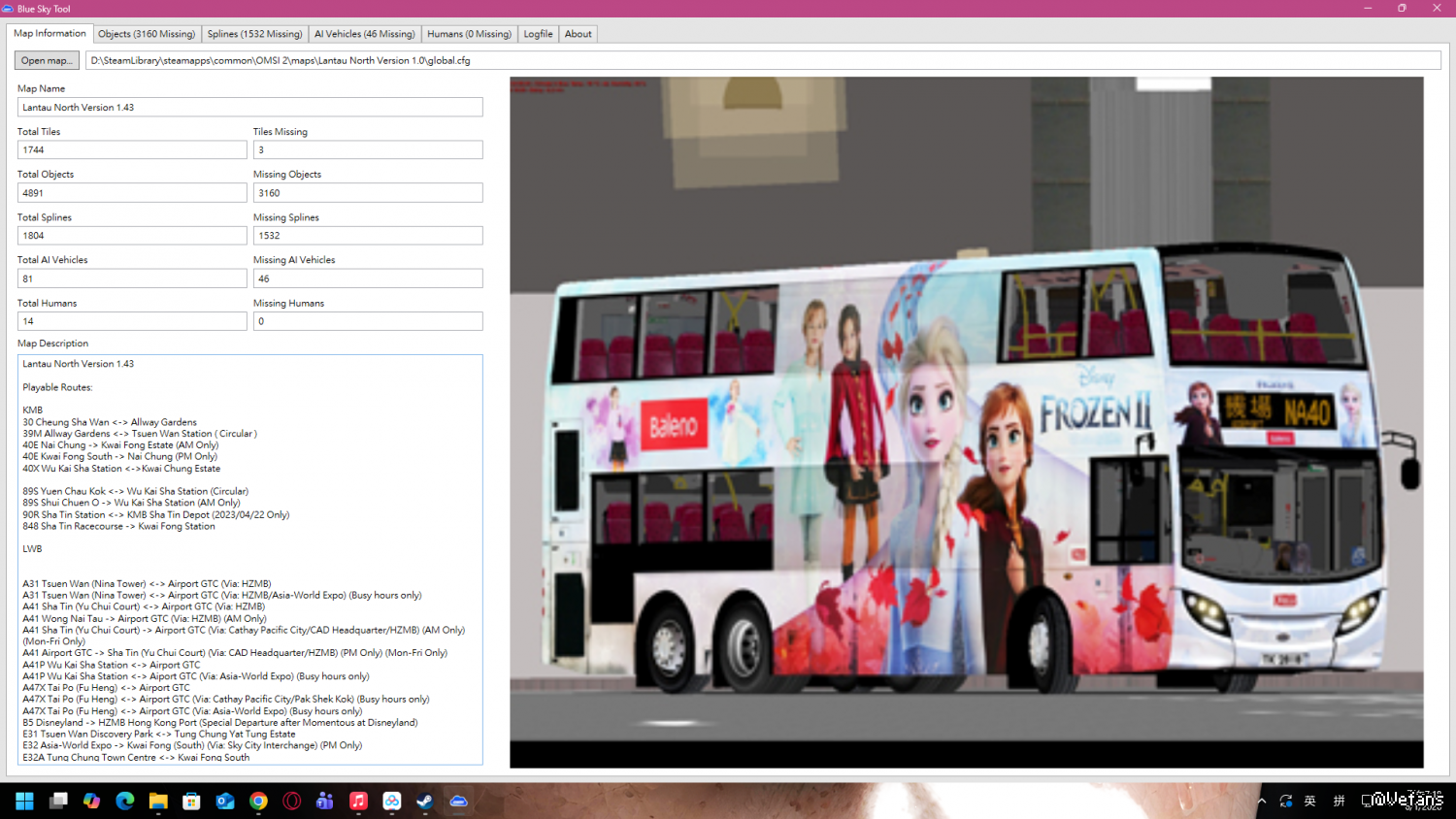Open Apple Music from the taskbar
Image resolution: width=1456 pixels, height=819 pixels.
(x=358, y=801)
